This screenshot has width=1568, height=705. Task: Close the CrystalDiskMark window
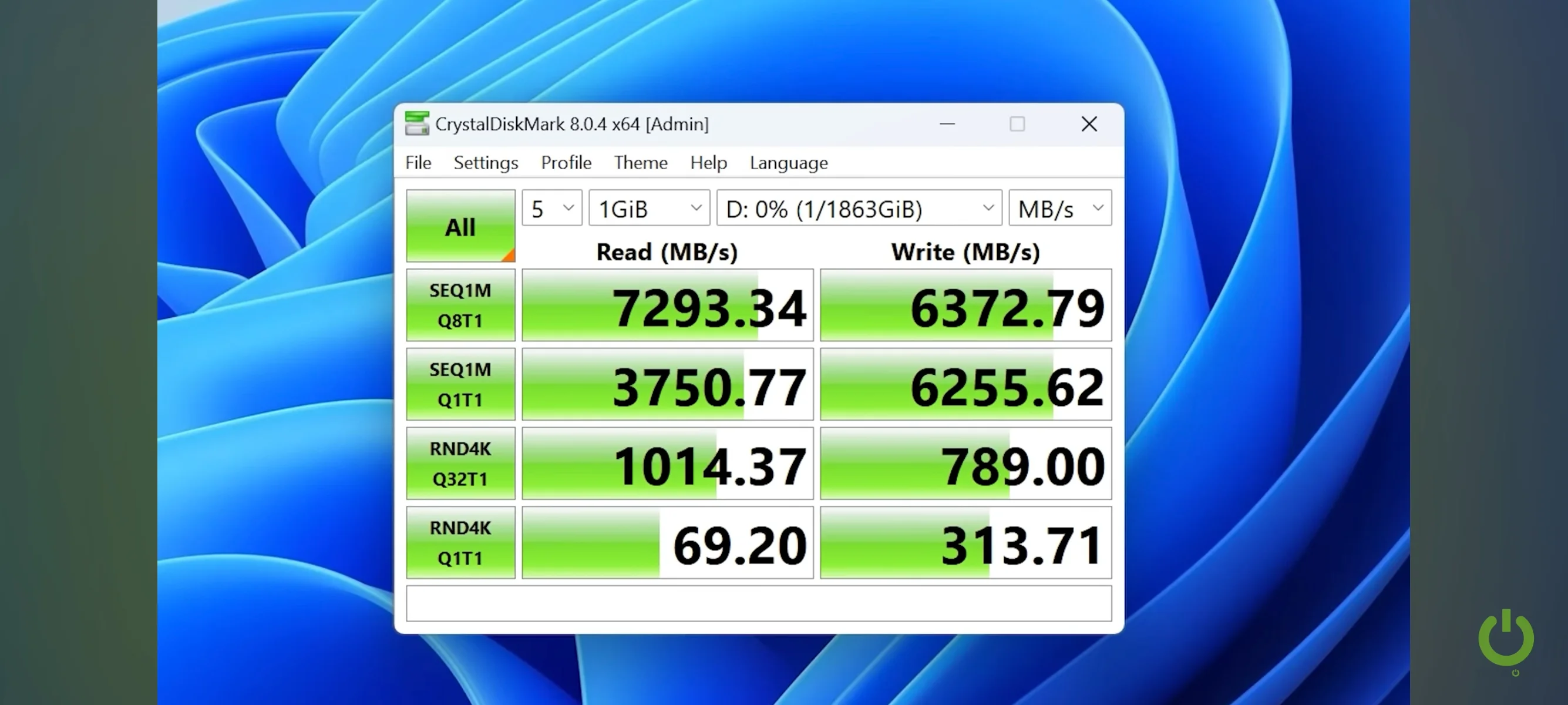1088,124
